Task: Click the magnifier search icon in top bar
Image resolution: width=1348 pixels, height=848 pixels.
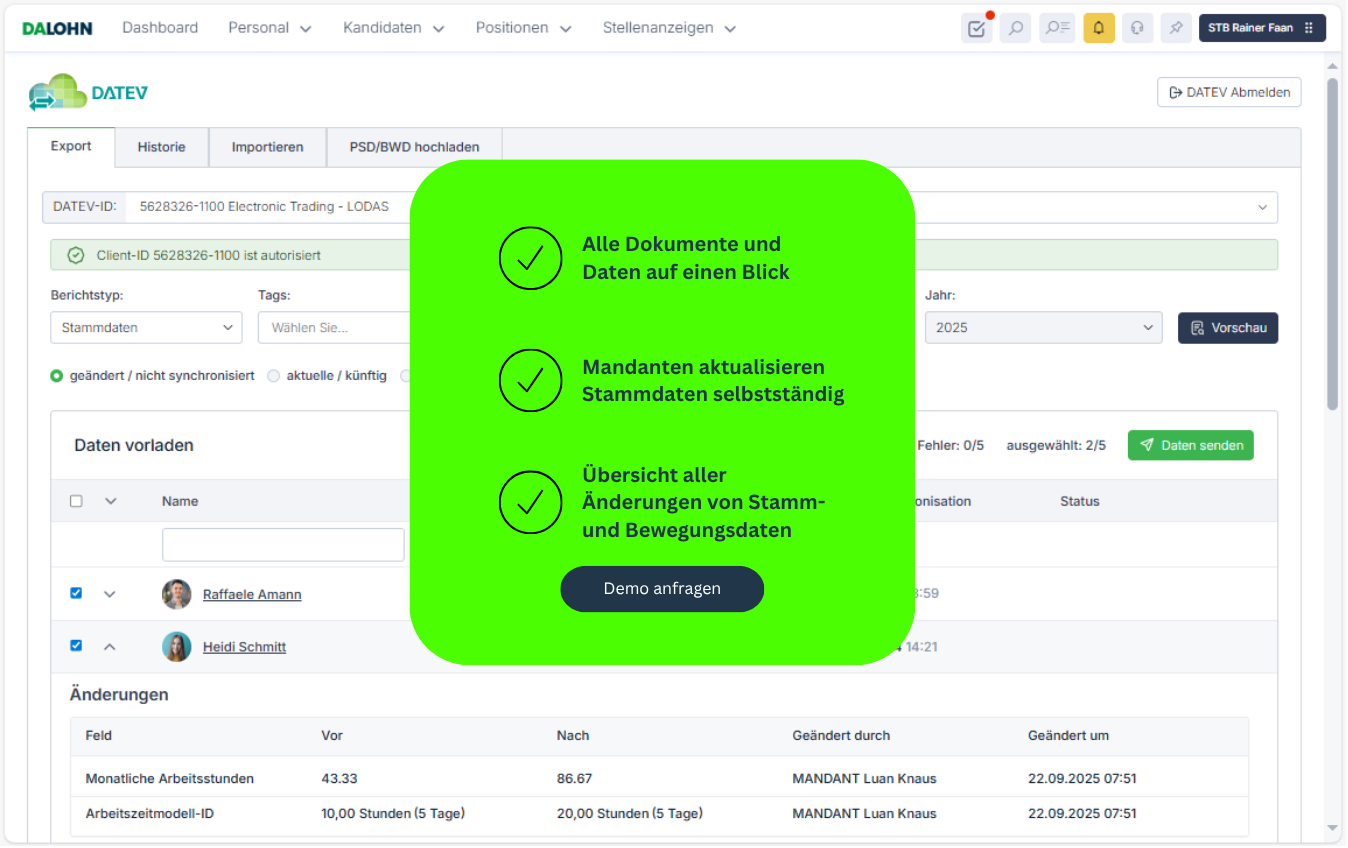Action: point(1015,28)
